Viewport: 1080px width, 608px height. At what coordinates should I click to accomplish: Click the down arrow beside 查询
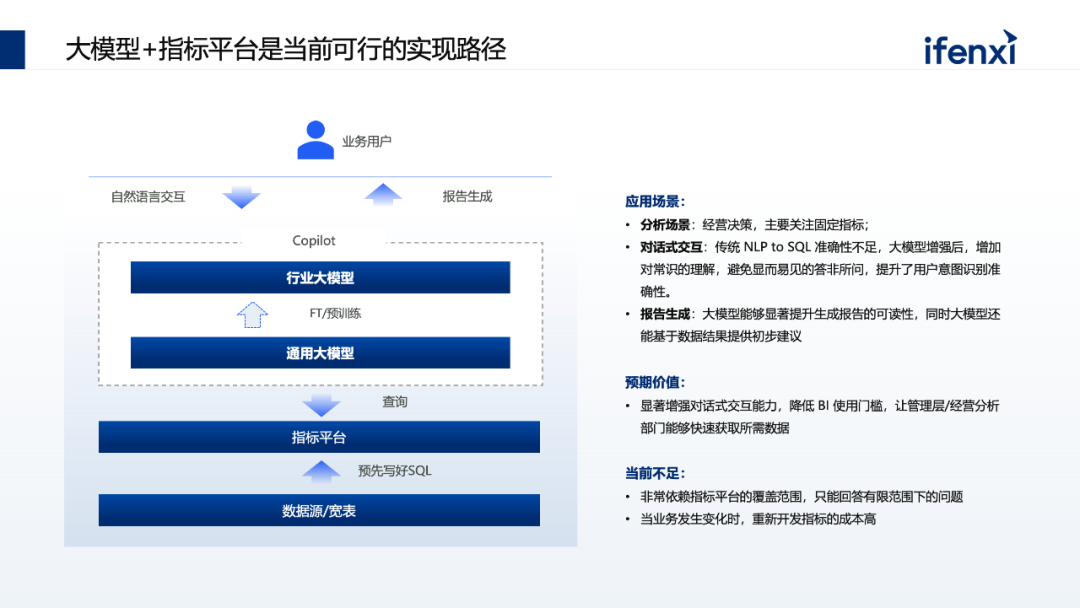321,406
